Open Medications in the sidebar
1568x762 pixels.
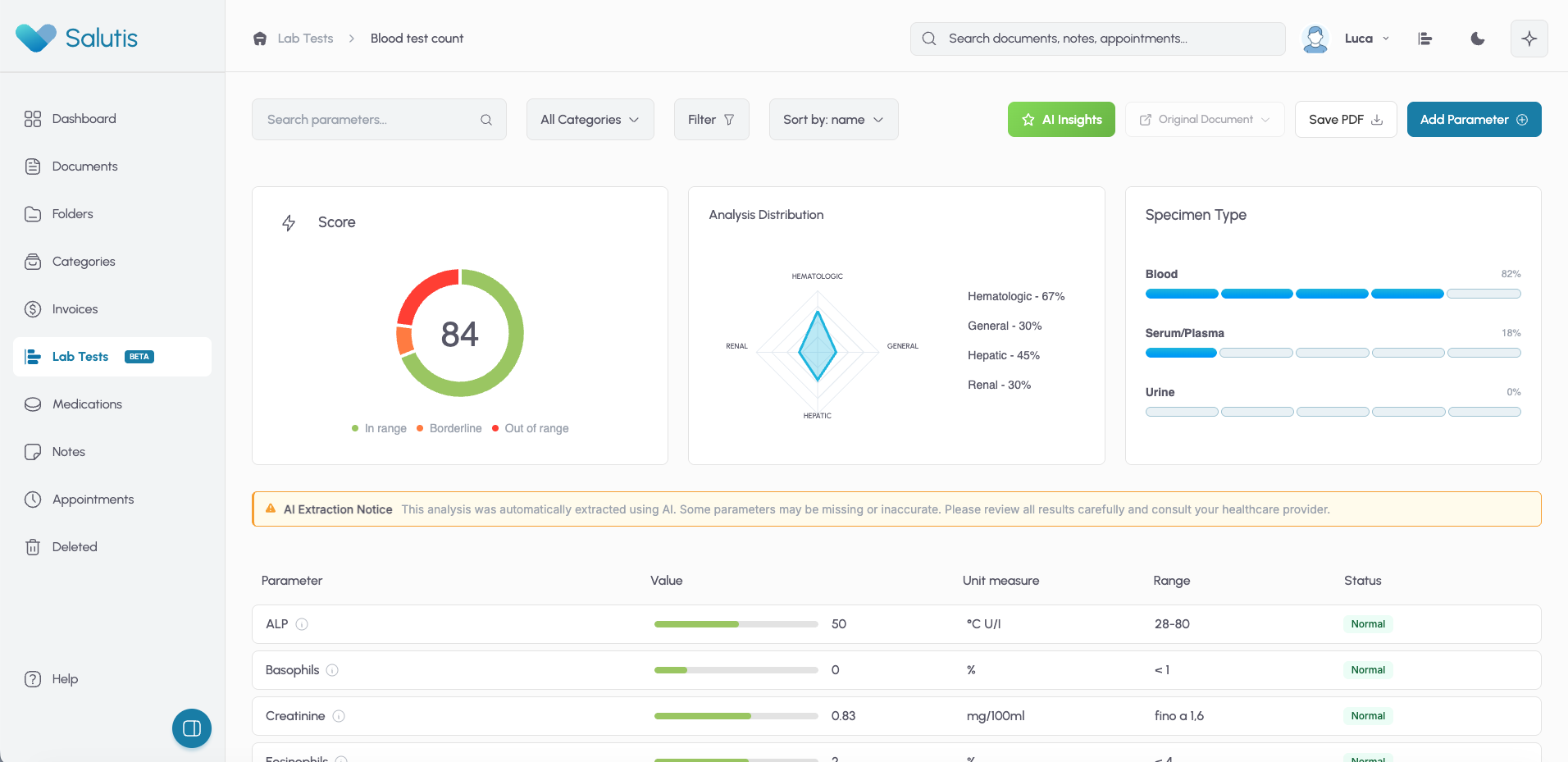tap(87, 404)
